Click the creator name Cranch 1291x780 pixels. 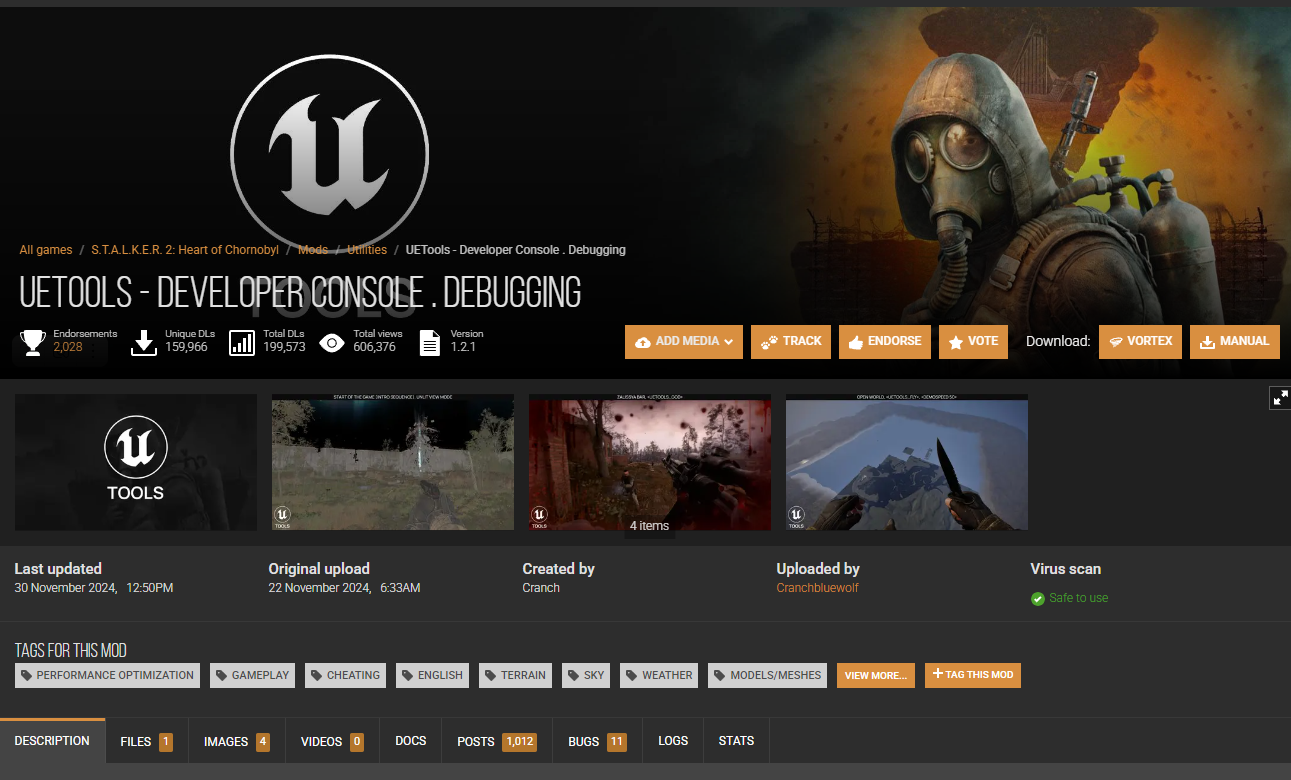(541, 588)
